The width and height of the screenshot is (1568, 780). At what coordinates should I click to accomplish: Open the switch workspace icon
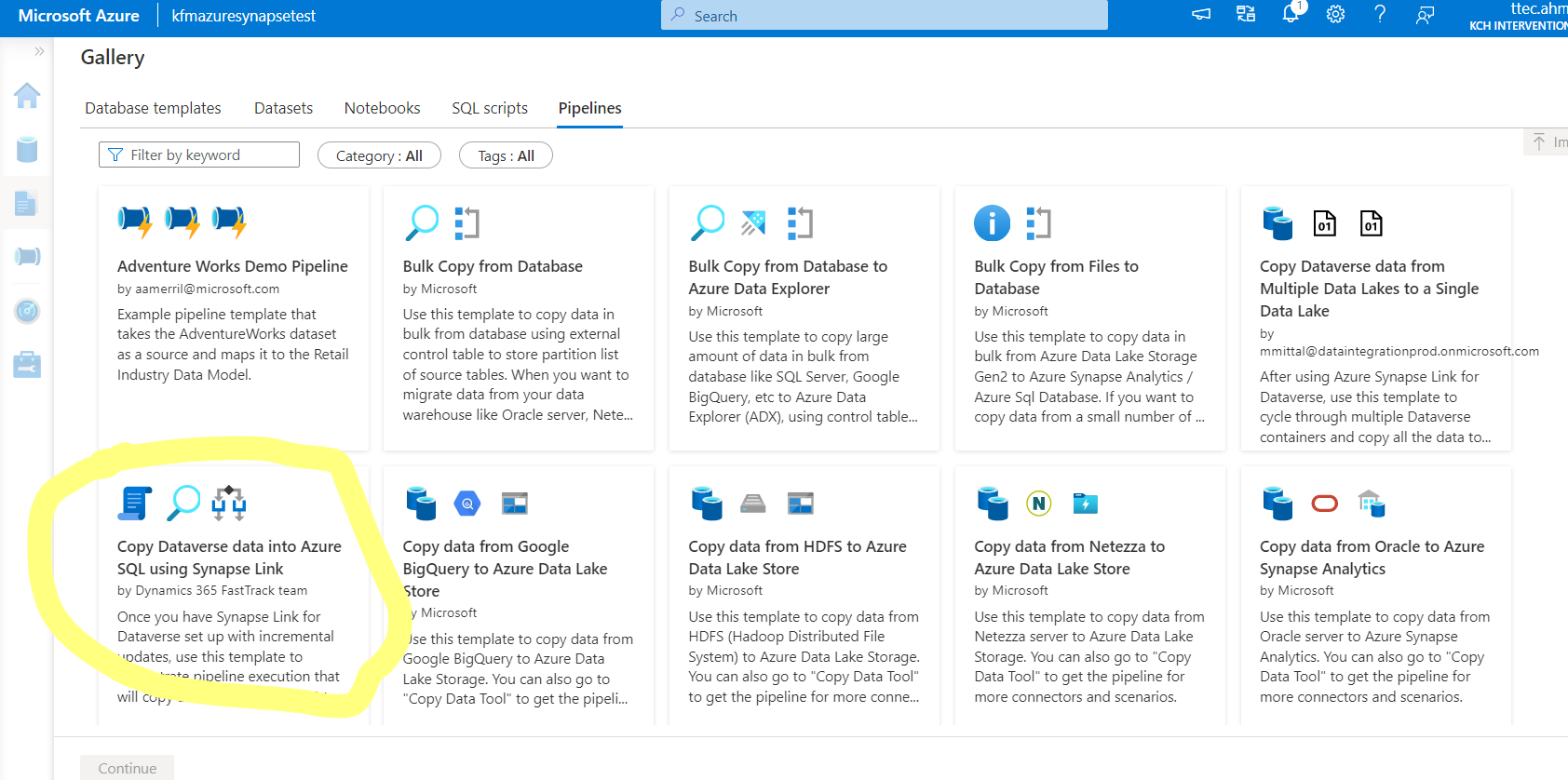click(1246, 14)
